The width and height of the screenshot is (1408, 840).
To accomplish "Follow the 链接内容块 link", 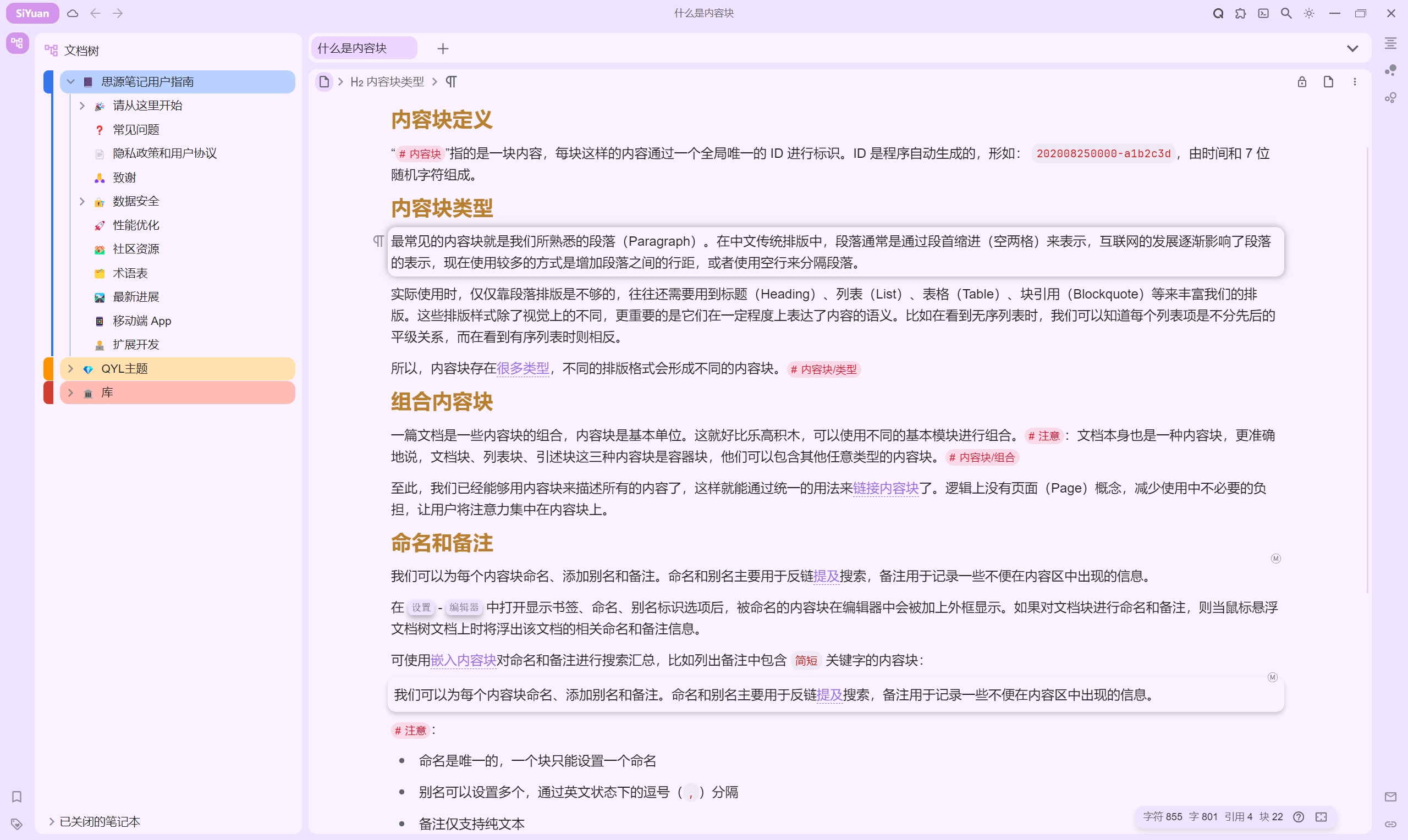I will (885, 488).
